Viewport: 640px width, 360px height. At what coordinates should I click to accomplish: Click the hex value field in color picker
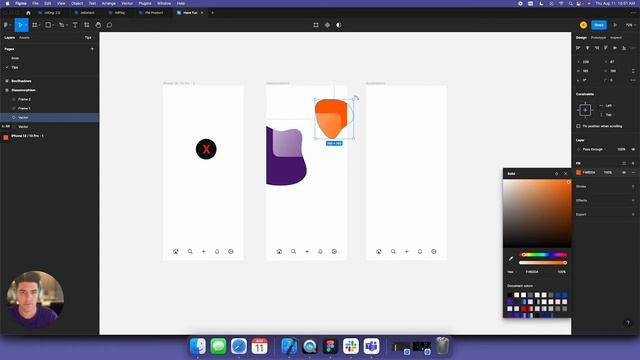tap(532, 272)
